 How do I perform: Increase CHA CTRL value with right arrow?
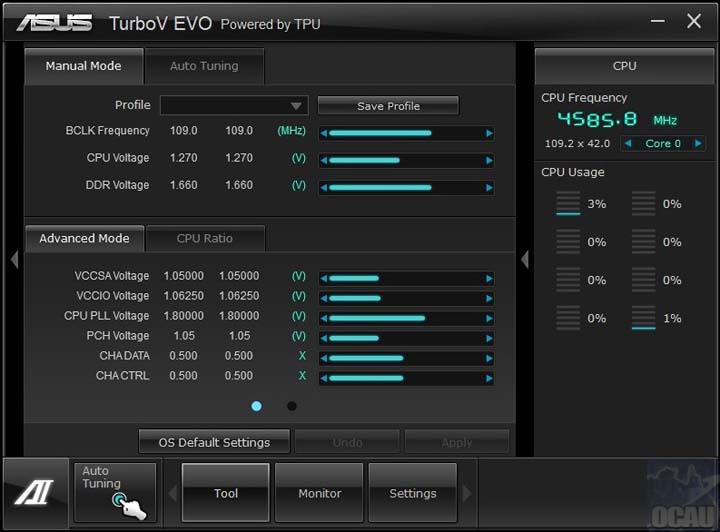click(489, 378)
